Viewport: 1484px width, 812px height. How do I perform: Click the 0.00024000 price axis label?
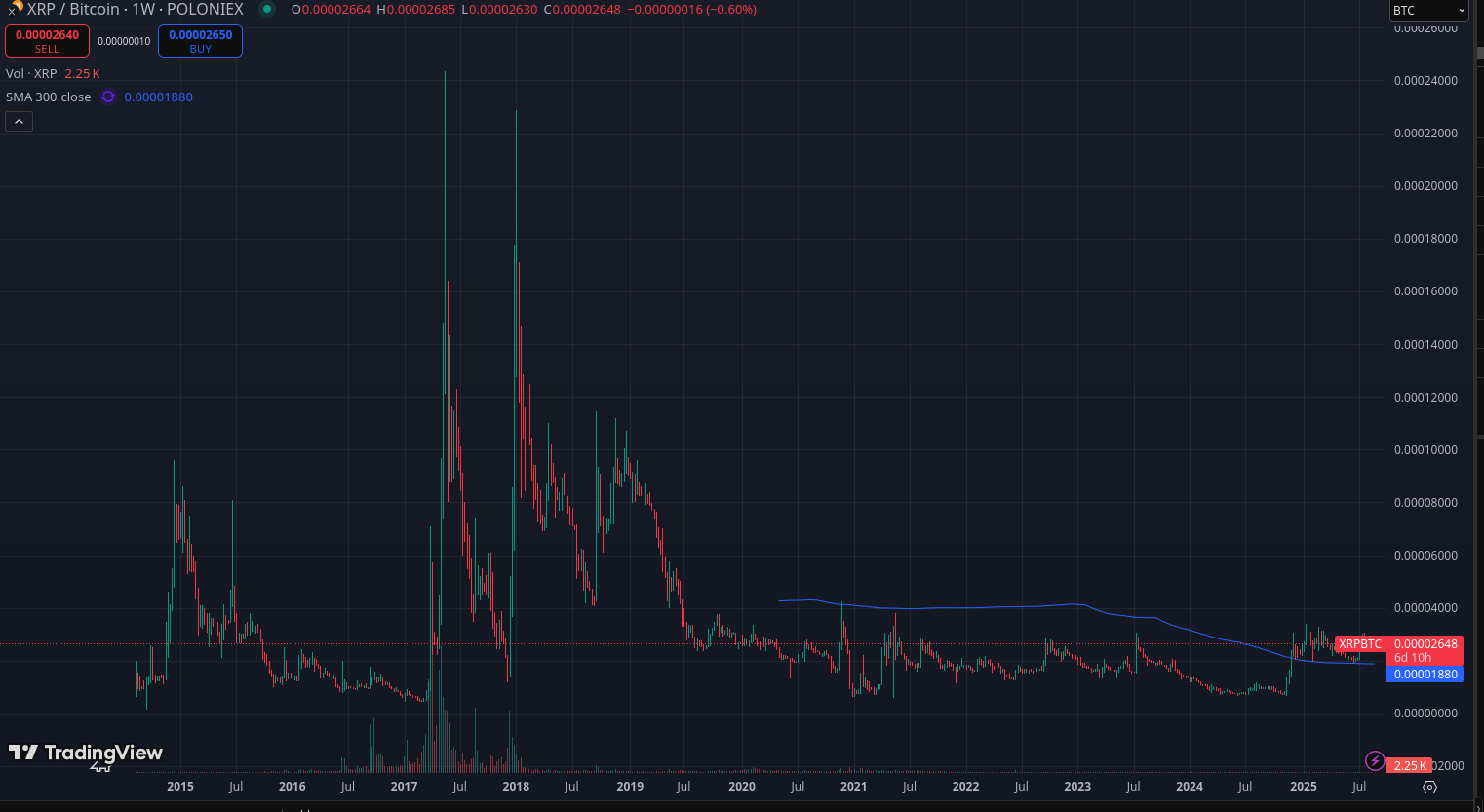[1425, 81]
